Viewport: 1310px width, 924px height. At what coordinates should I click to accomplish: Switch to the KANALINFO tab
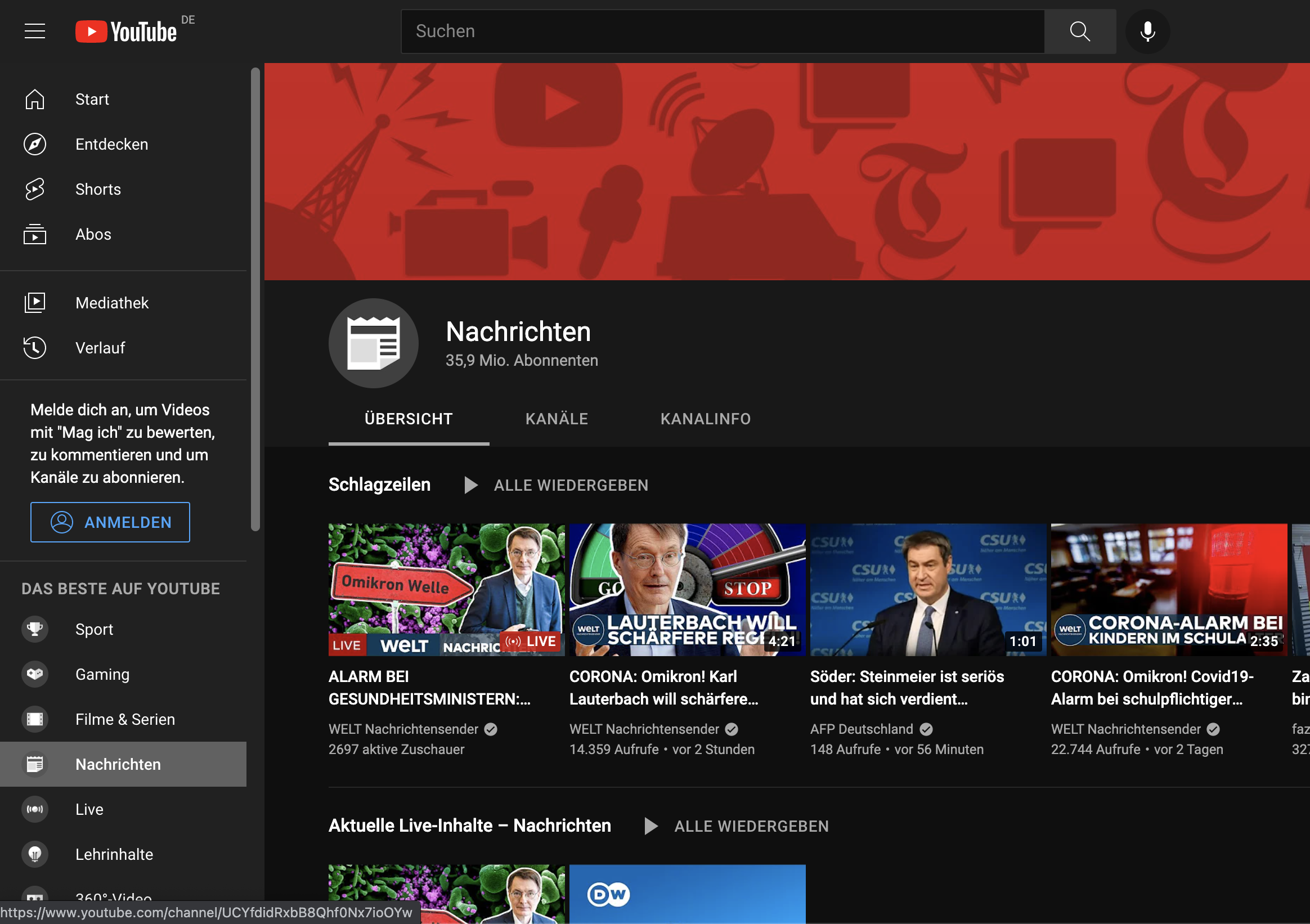click(x=705, y=419)
